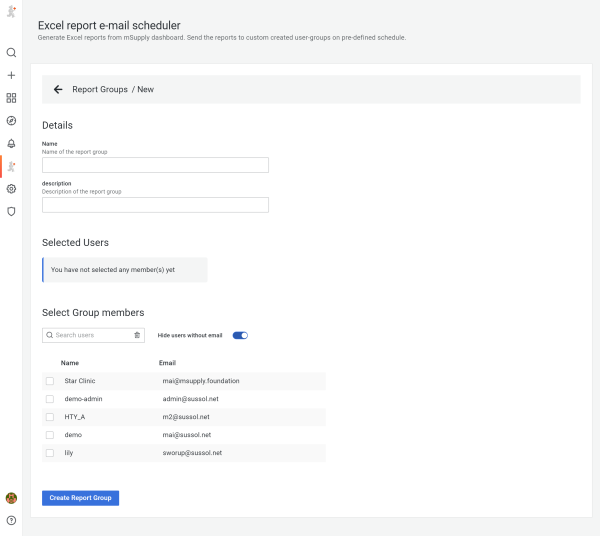Viewport: 600px width, 536px height.
Task: Click the user avatar in sidebar
Action: [11, 498]
